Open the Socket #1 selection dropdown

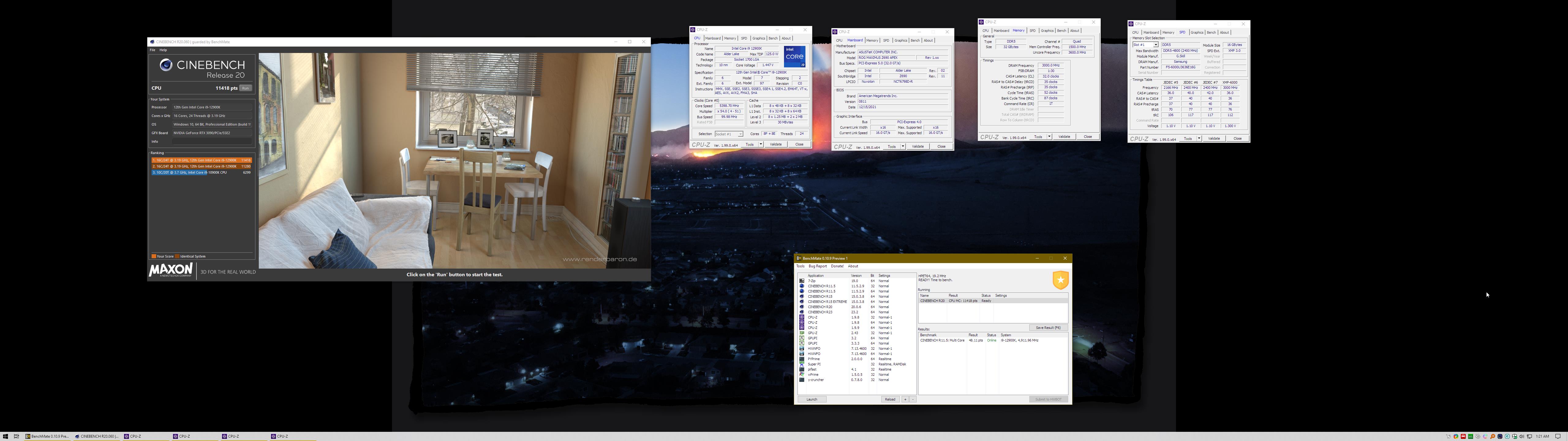pos(729,134)
